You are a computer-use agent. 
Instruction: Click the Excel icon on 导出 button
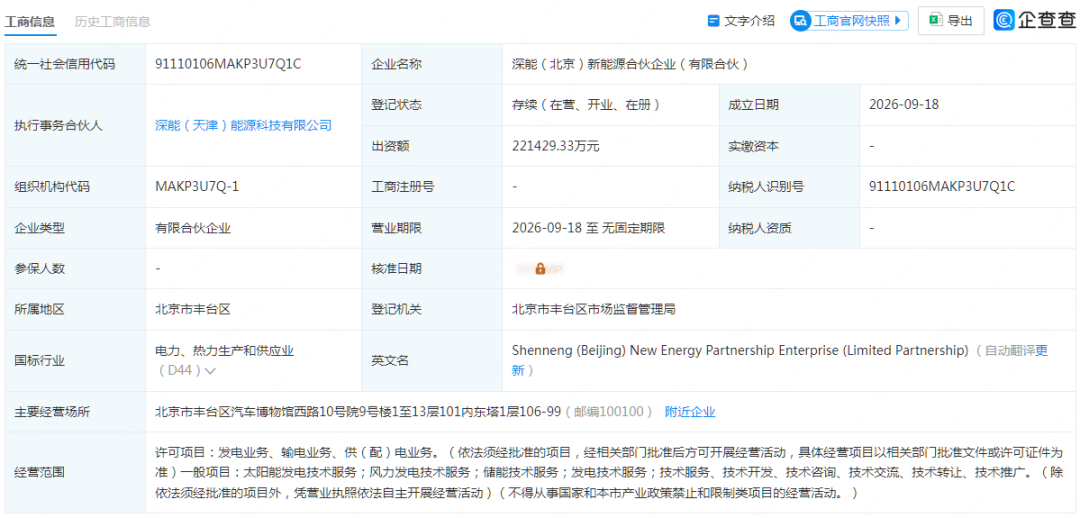click(935, 20)
